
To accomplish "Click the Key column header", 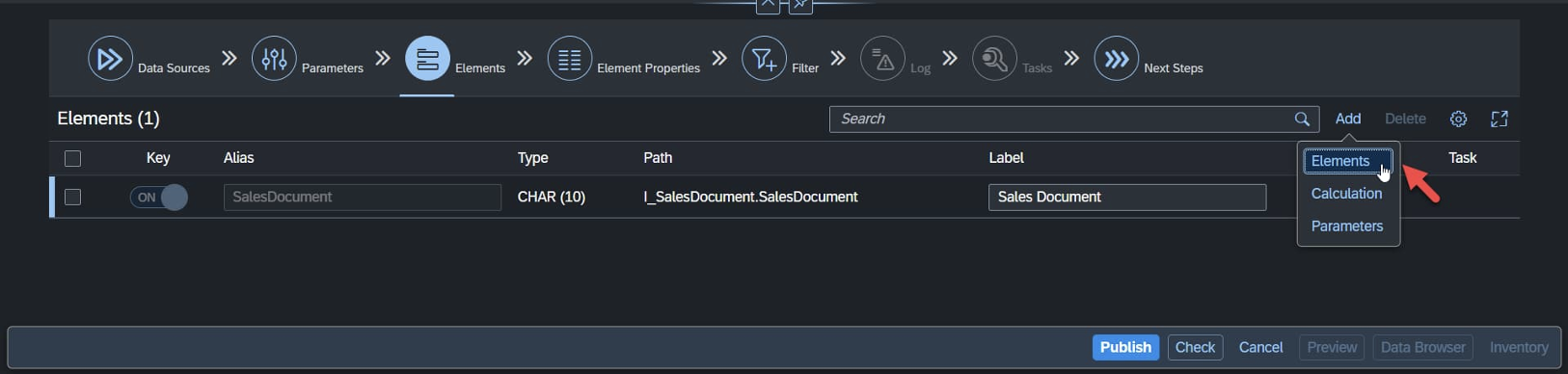I will click(x=158, y=158).
